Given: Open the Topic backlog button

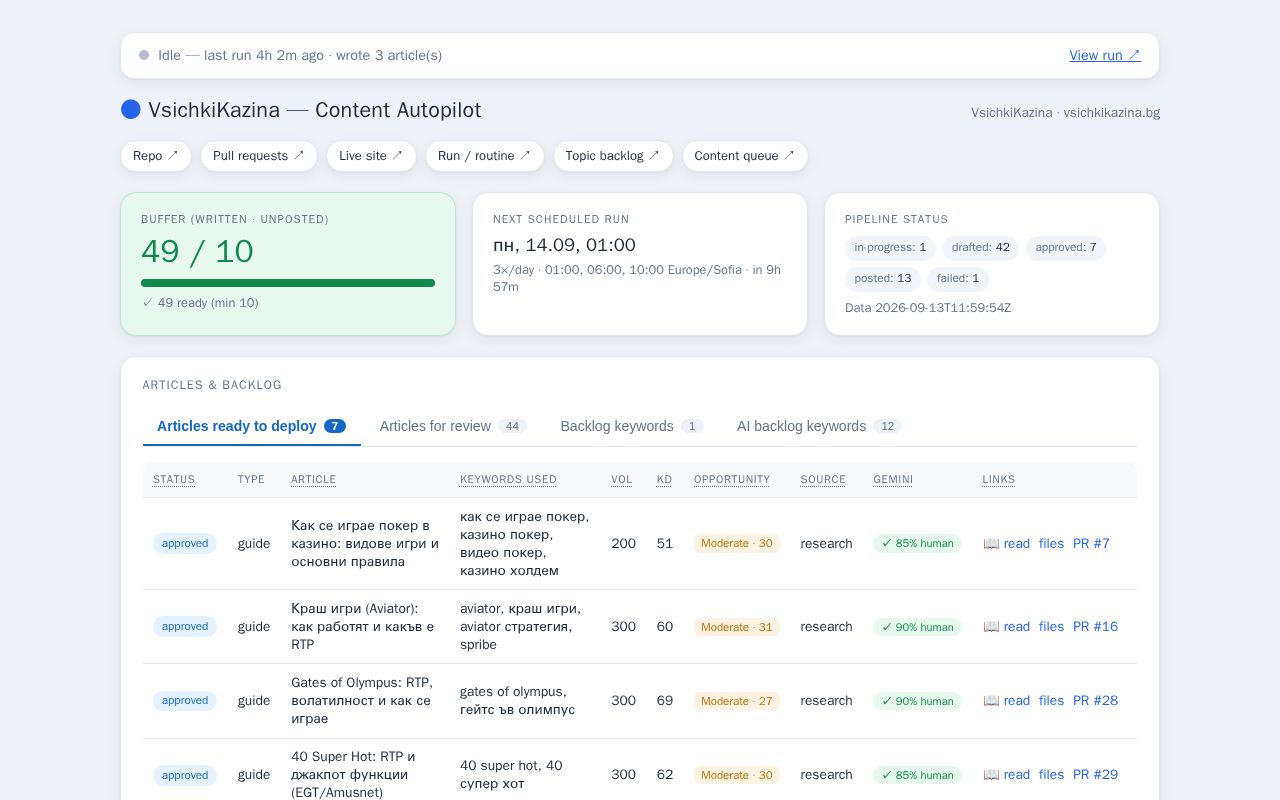Looking at the screenshot, I should [x=613, y=156].
